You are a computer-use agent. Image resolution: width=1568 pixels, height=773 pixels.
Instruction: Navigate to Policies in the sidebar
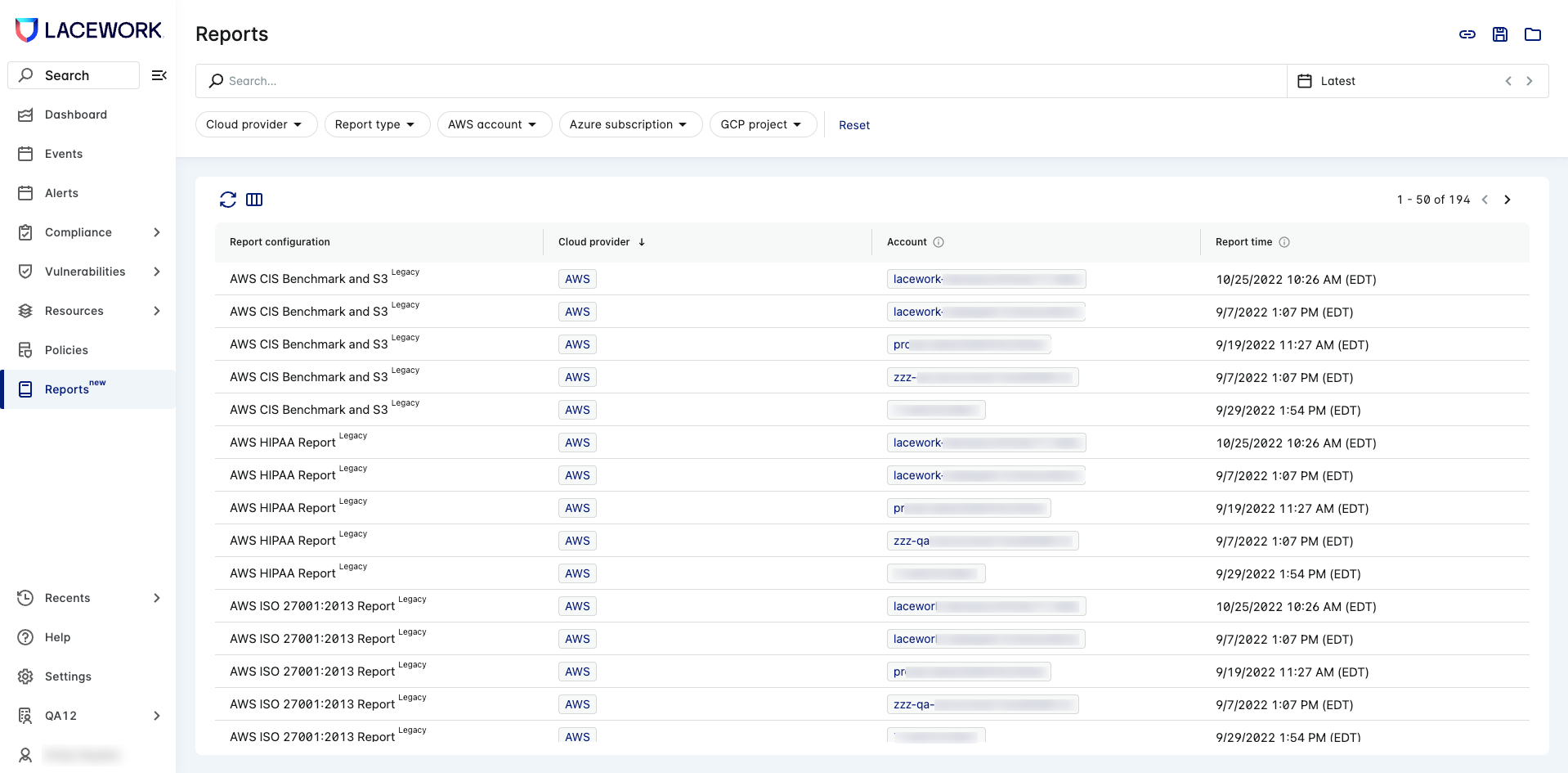point(66,350)
